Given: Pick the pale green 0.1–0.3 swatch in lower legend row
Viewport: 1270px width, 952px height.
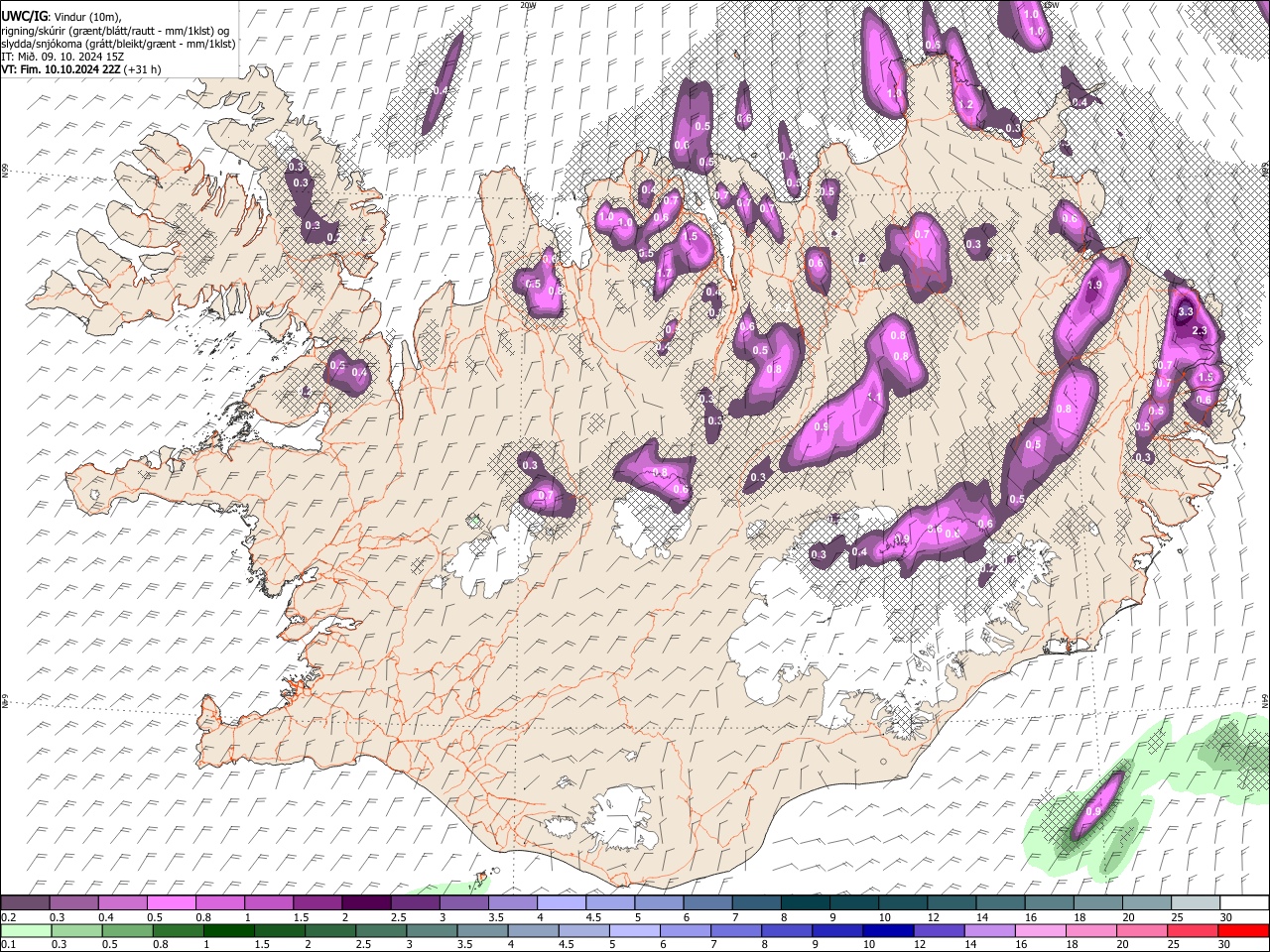Looking at the screenshot, I should tap(25, 930).
